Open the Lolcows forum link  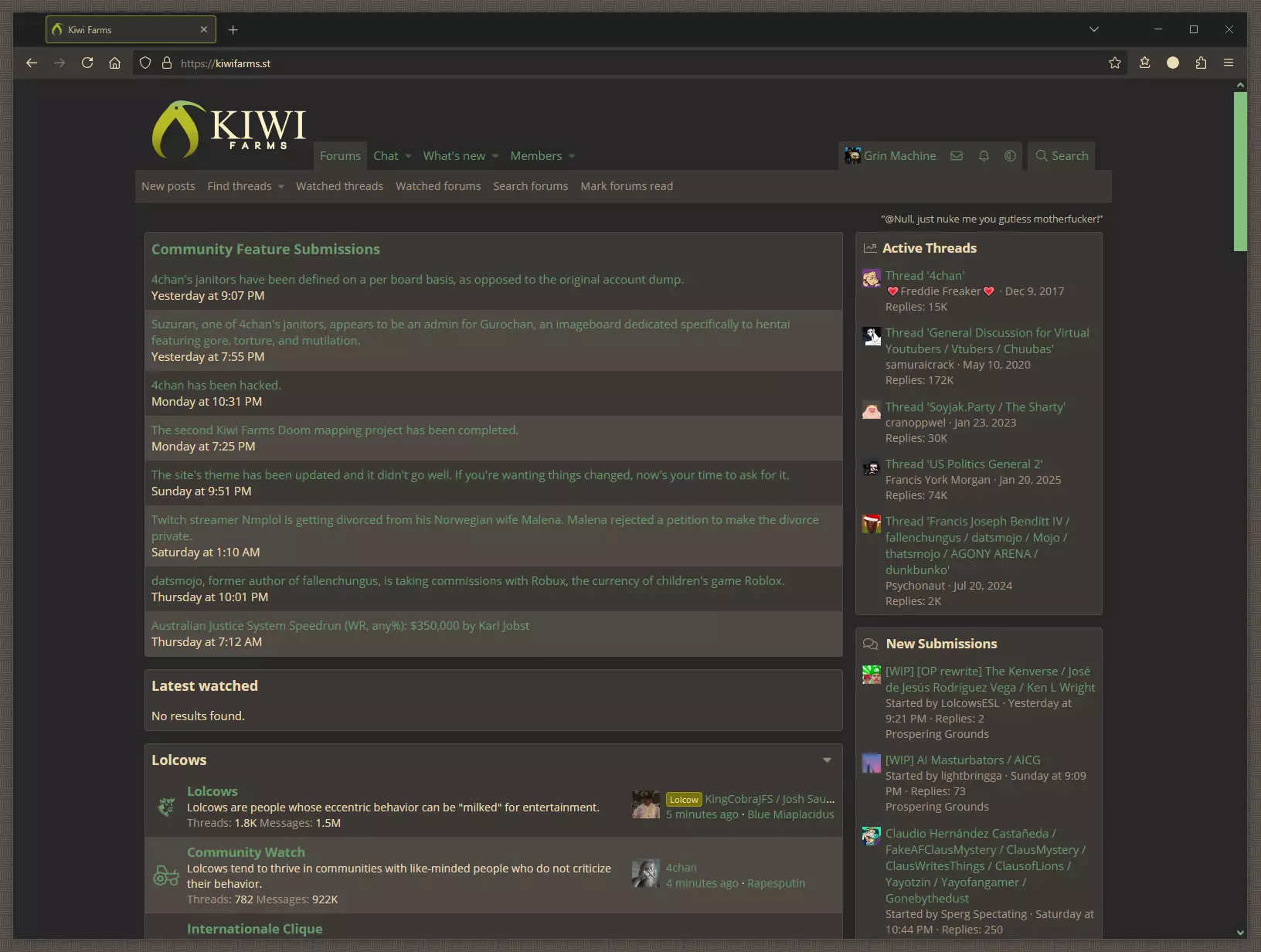point(212,790)
